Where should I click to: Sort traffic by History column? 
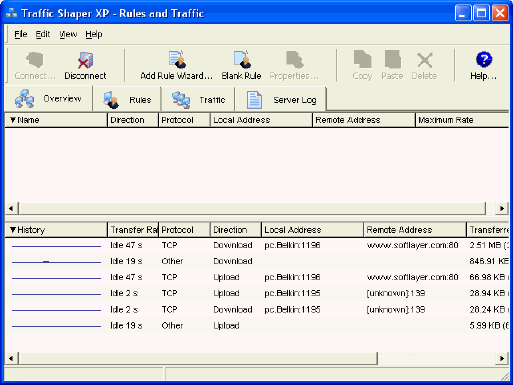[56, 230]
